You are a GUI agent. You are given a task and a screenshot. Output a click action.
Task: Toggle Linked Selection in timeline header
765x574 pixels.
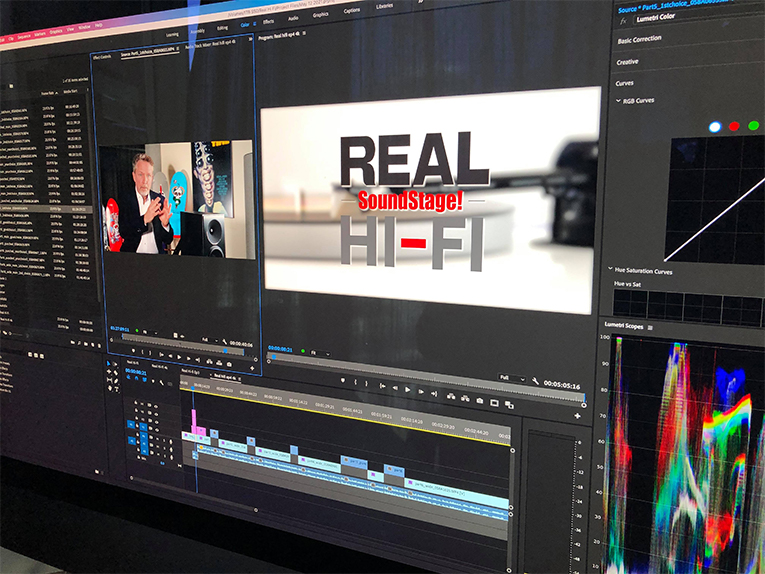coord(144,379)
